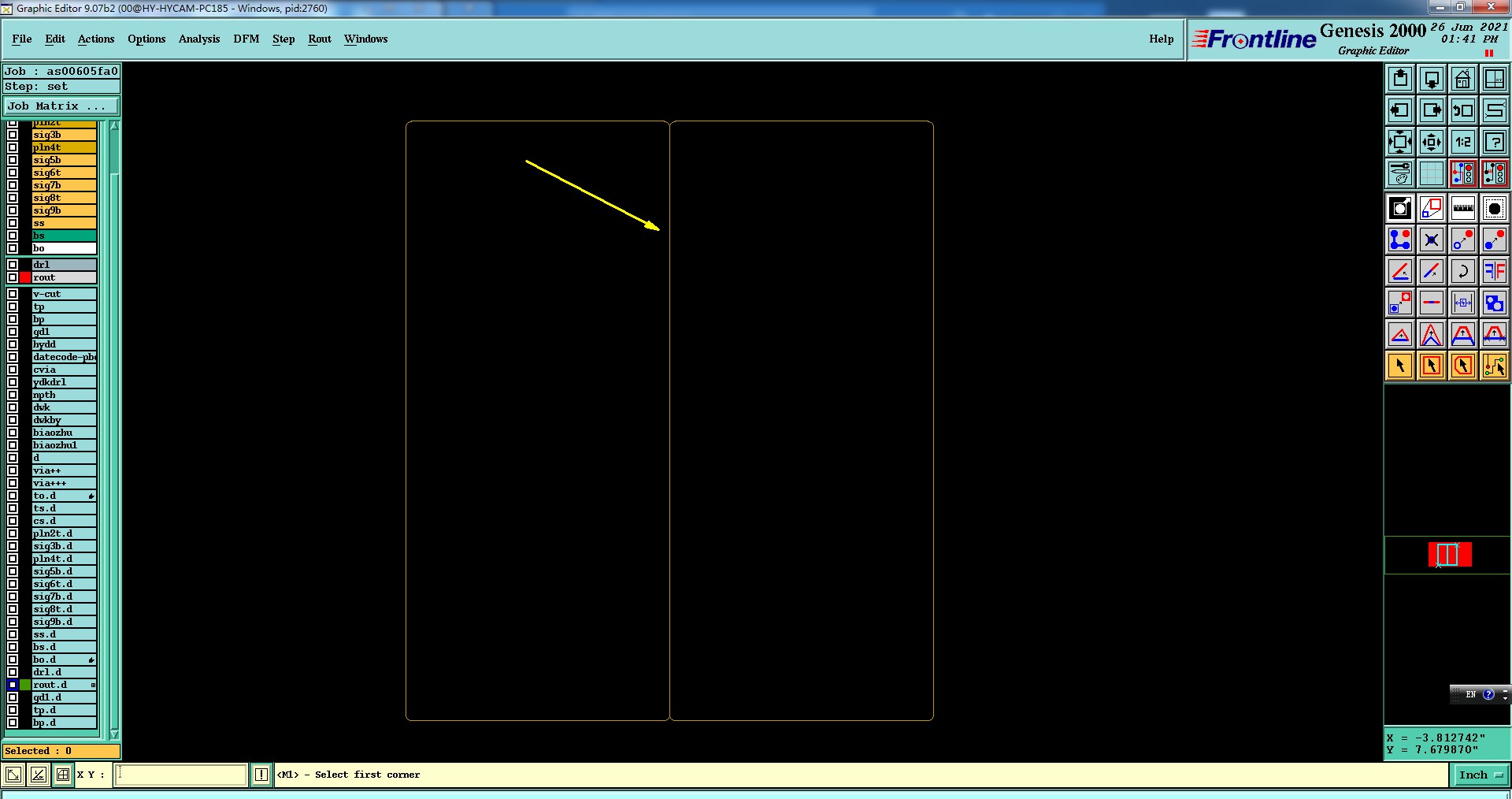This screenshot has width=1512, height=799.
Task: Click the layer list scroll down arrow
Action: [114, 734]
